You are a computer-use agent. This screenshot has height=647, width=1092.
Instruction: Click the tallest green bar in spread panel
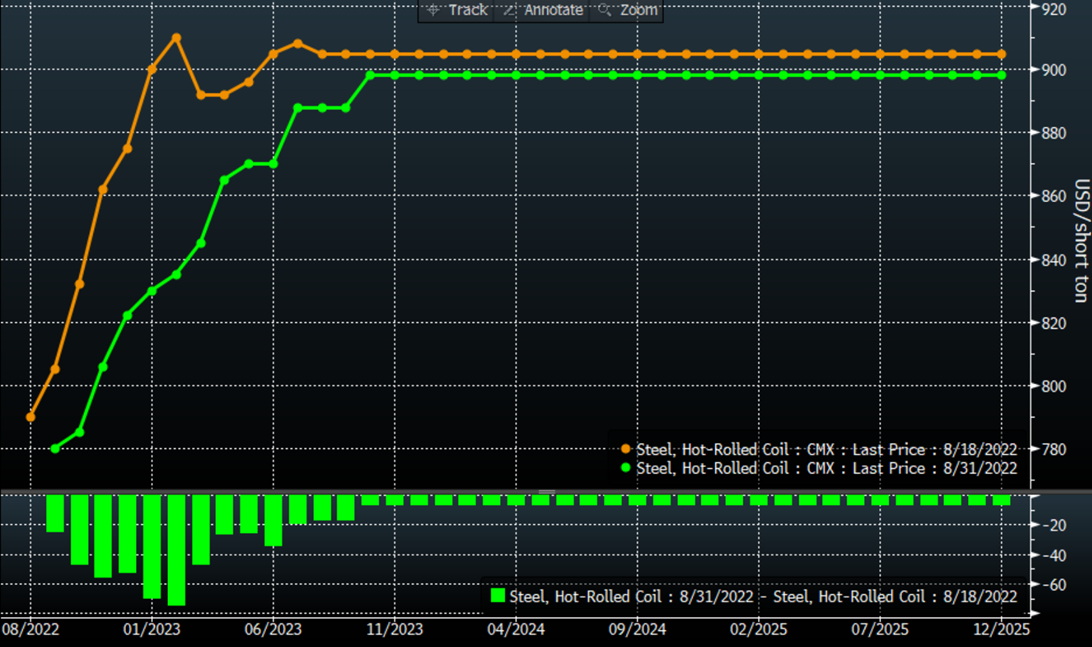click(176, 550)
